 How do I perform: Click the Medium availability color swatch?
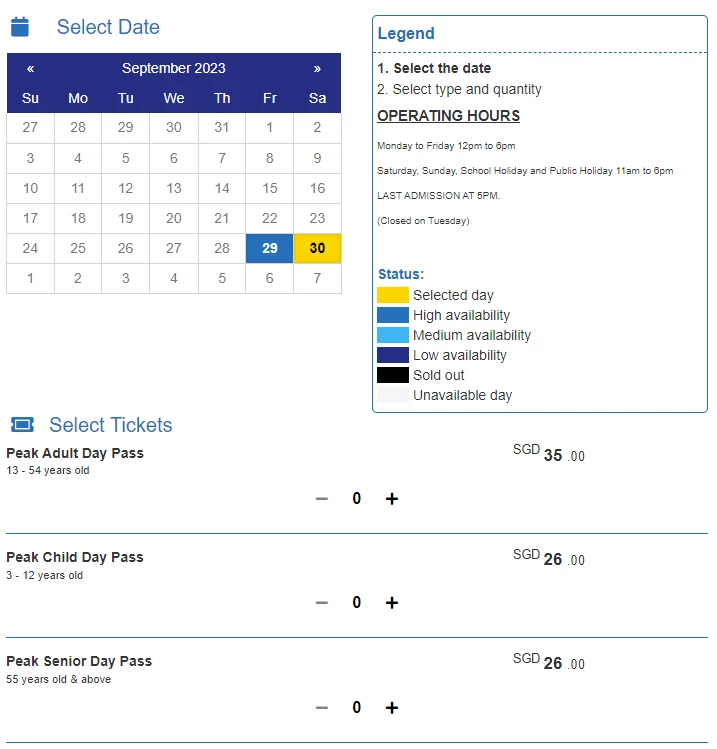pos(393,335)
